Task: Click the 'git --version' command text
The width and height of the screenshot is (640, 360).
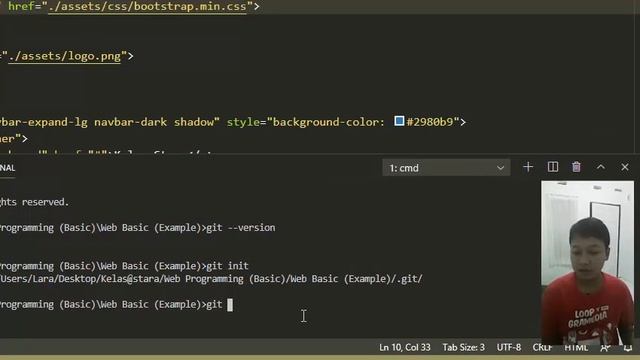Action: pos(241,228)
